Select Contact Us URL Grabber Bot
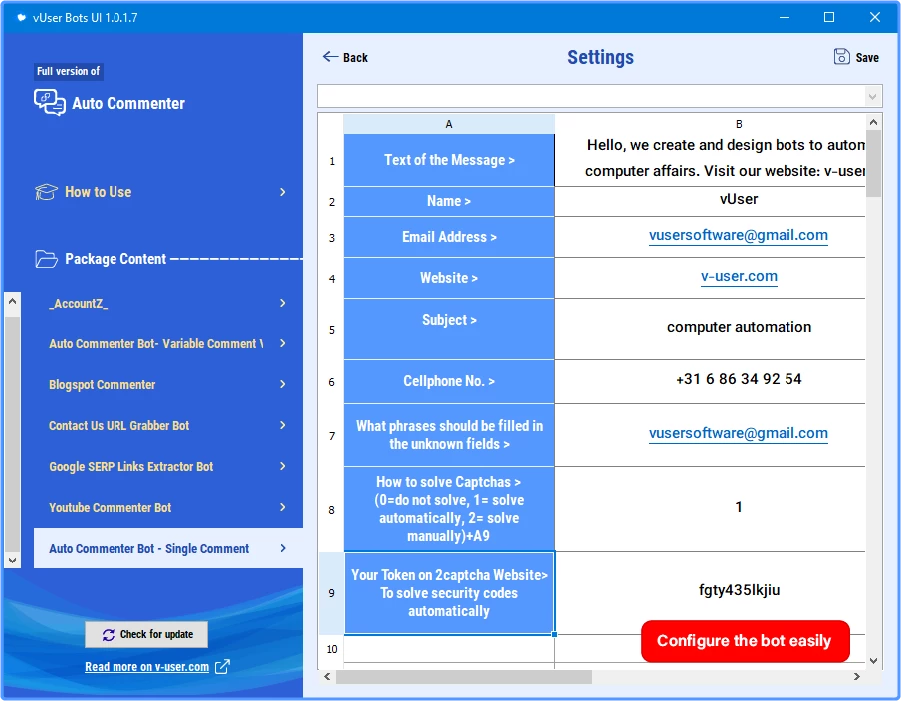This screenshot has width=901, height=701. pos(168,425)
